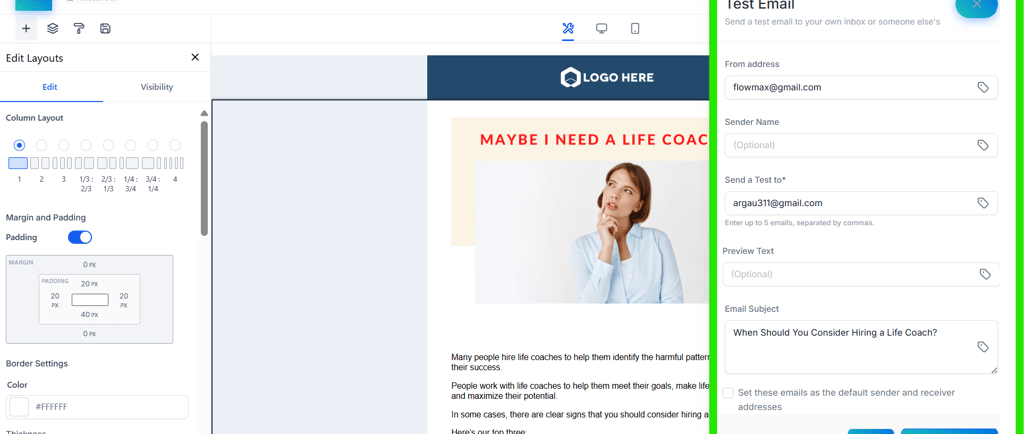Click the 'In some cases' paragraph

(x=580, y=414)
